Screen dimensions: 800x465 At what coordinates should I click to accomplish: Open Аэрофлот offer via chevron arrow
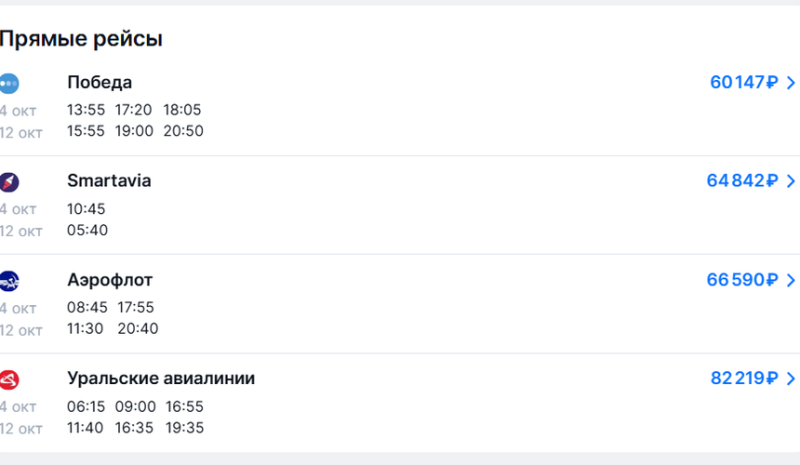click(x=791, y=280)
